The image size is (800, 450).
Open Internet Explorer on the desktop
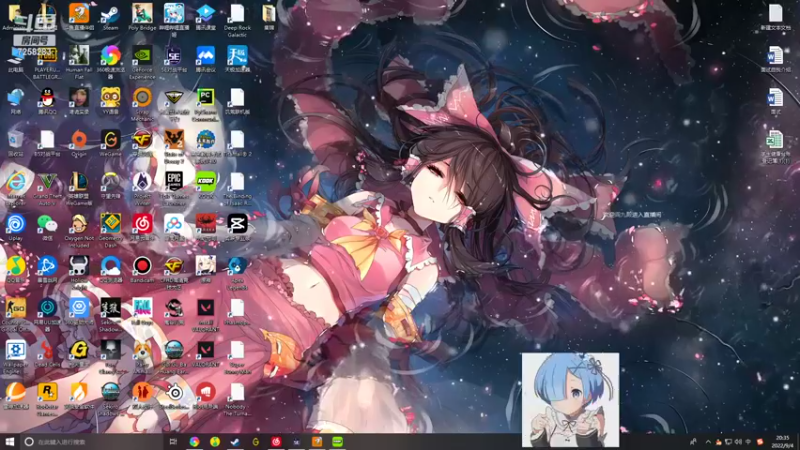click(x=15, y=188)
